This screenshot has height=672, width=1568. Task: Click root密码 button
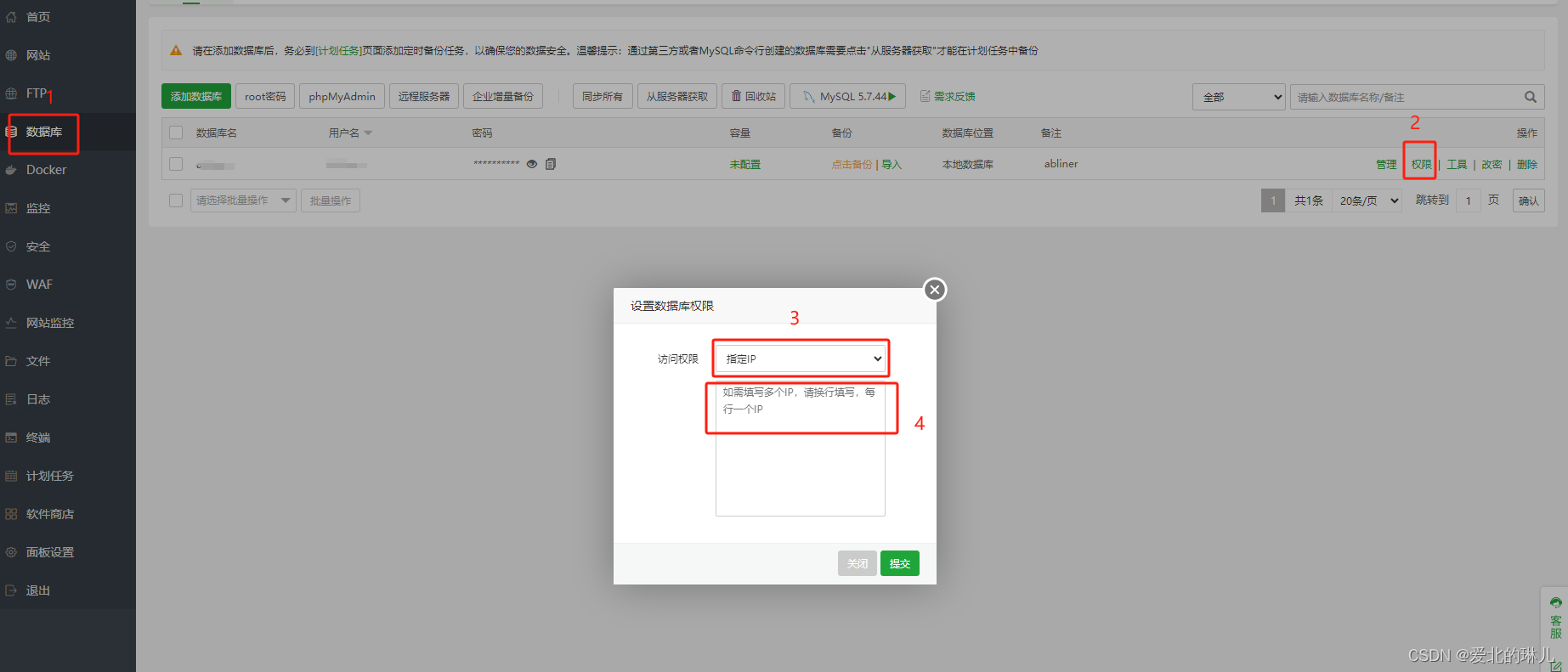[x=265, y=96]
